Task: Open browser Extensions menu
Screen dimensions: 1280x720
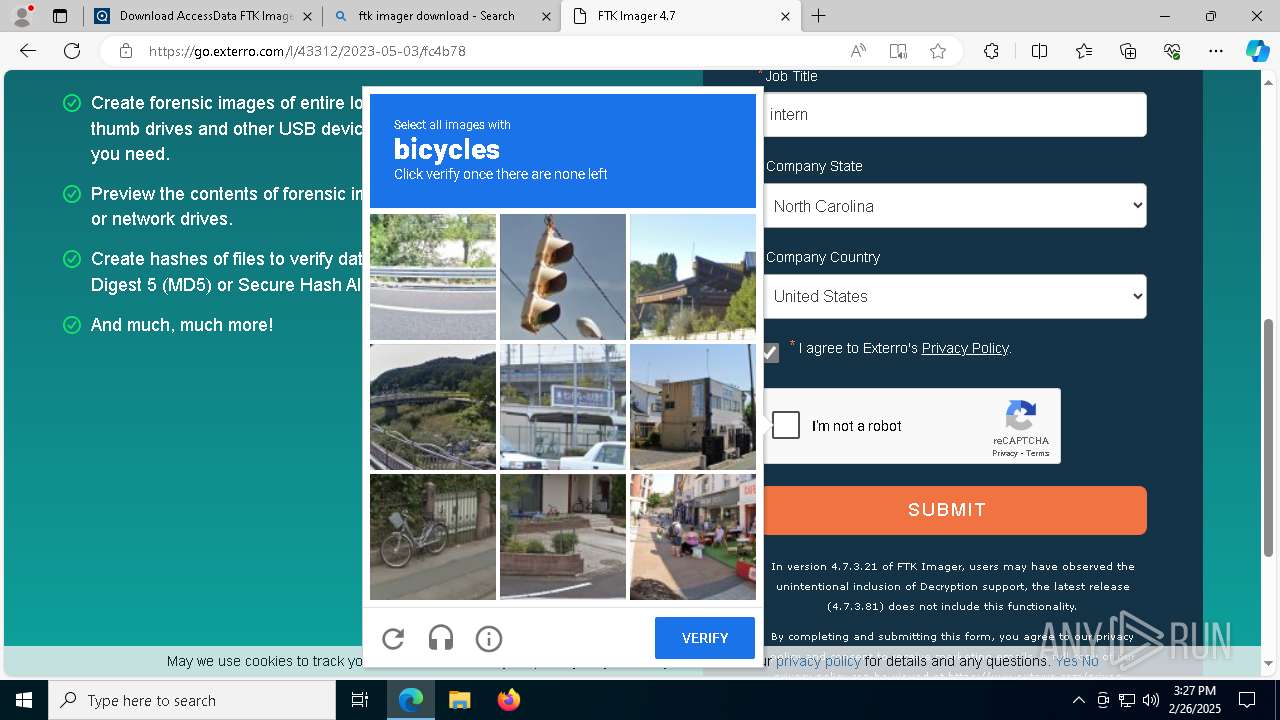Action: point(991,51)
